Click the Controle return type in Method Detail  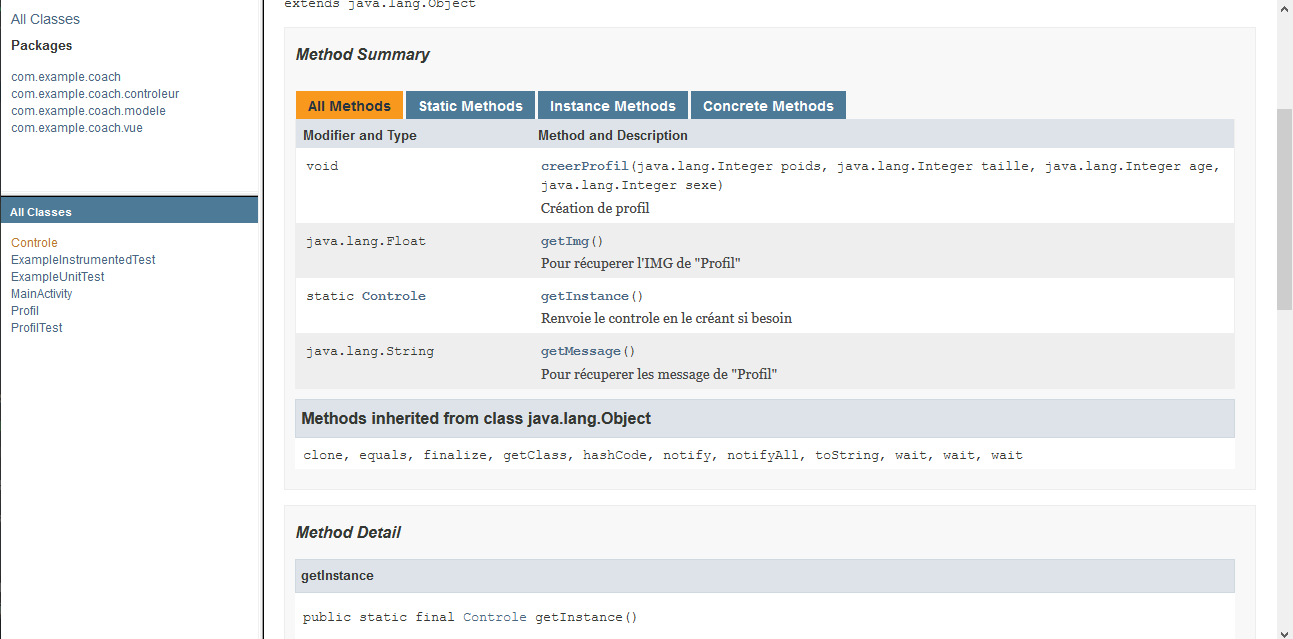494,617
